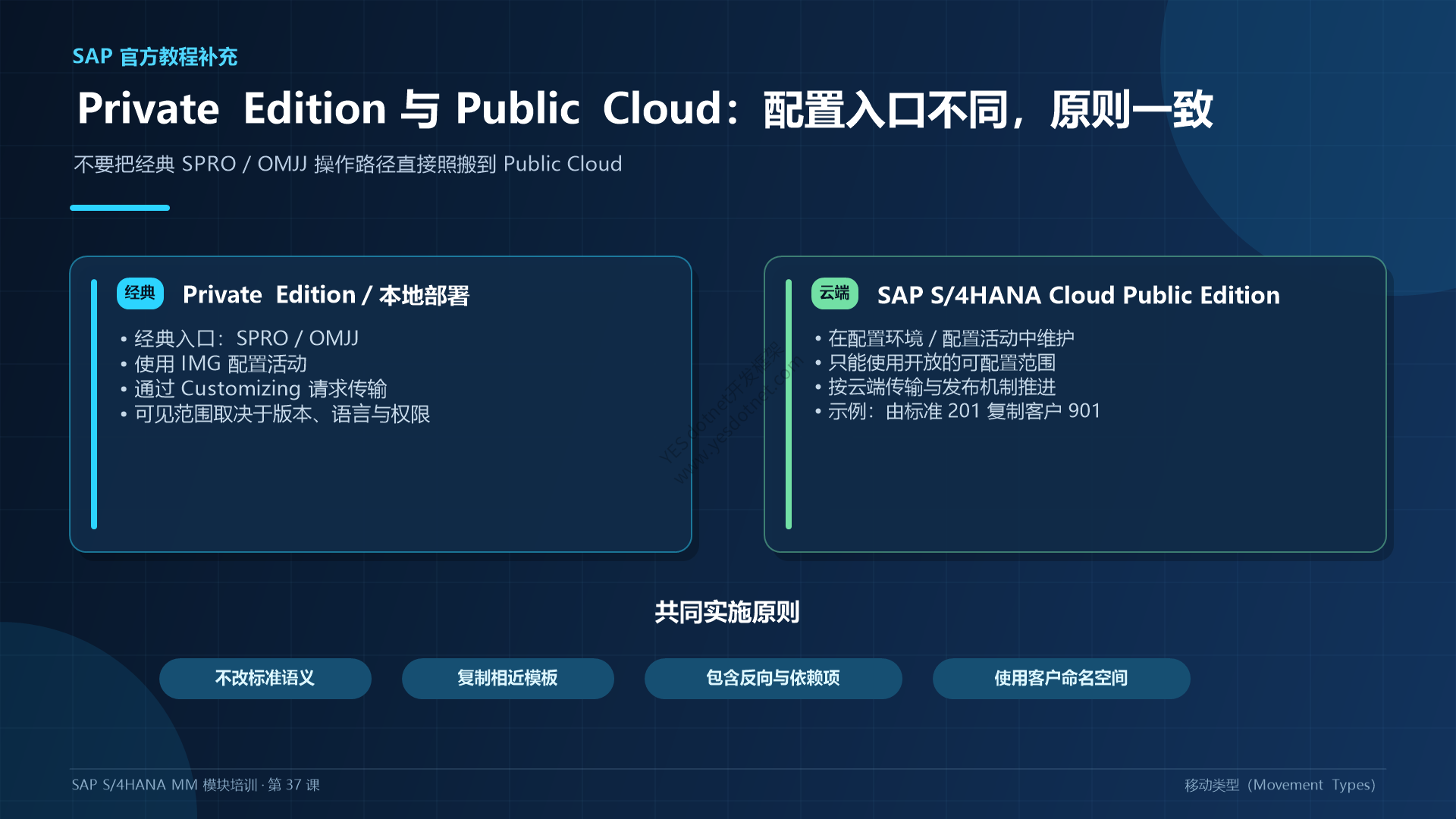1456x819 pixels.
Task: Click the 共同实施原则 heading
Action: pos(727,612)
